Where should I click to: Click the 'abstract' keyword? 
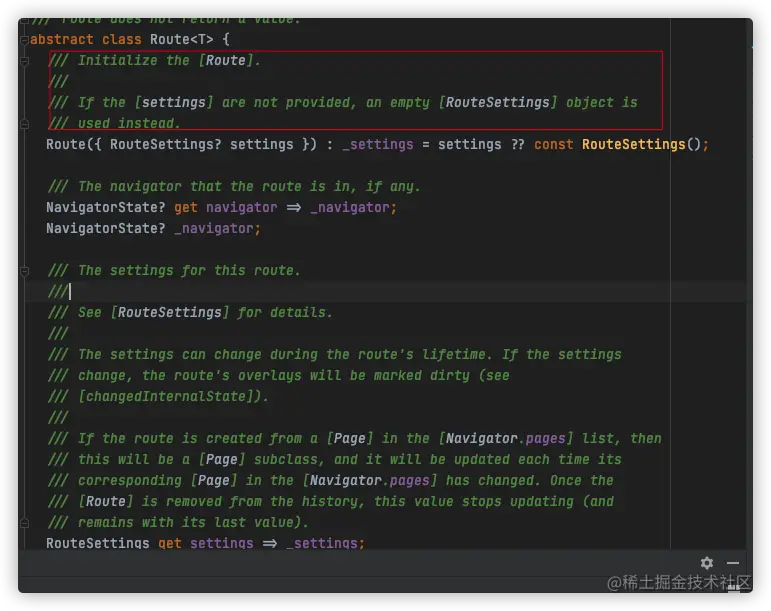pyautogui.click(x=61, y=39)
